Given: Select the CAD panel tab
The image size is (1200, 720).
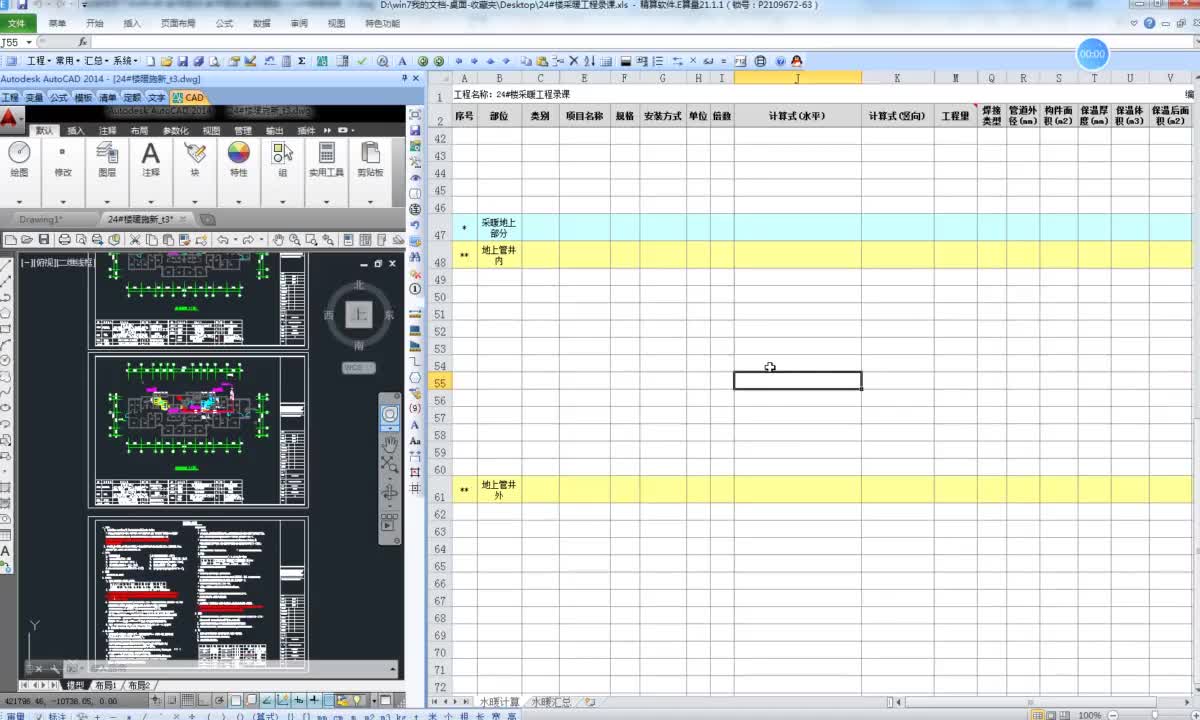Looking at the screenshot, I should (x=188, y=97).
